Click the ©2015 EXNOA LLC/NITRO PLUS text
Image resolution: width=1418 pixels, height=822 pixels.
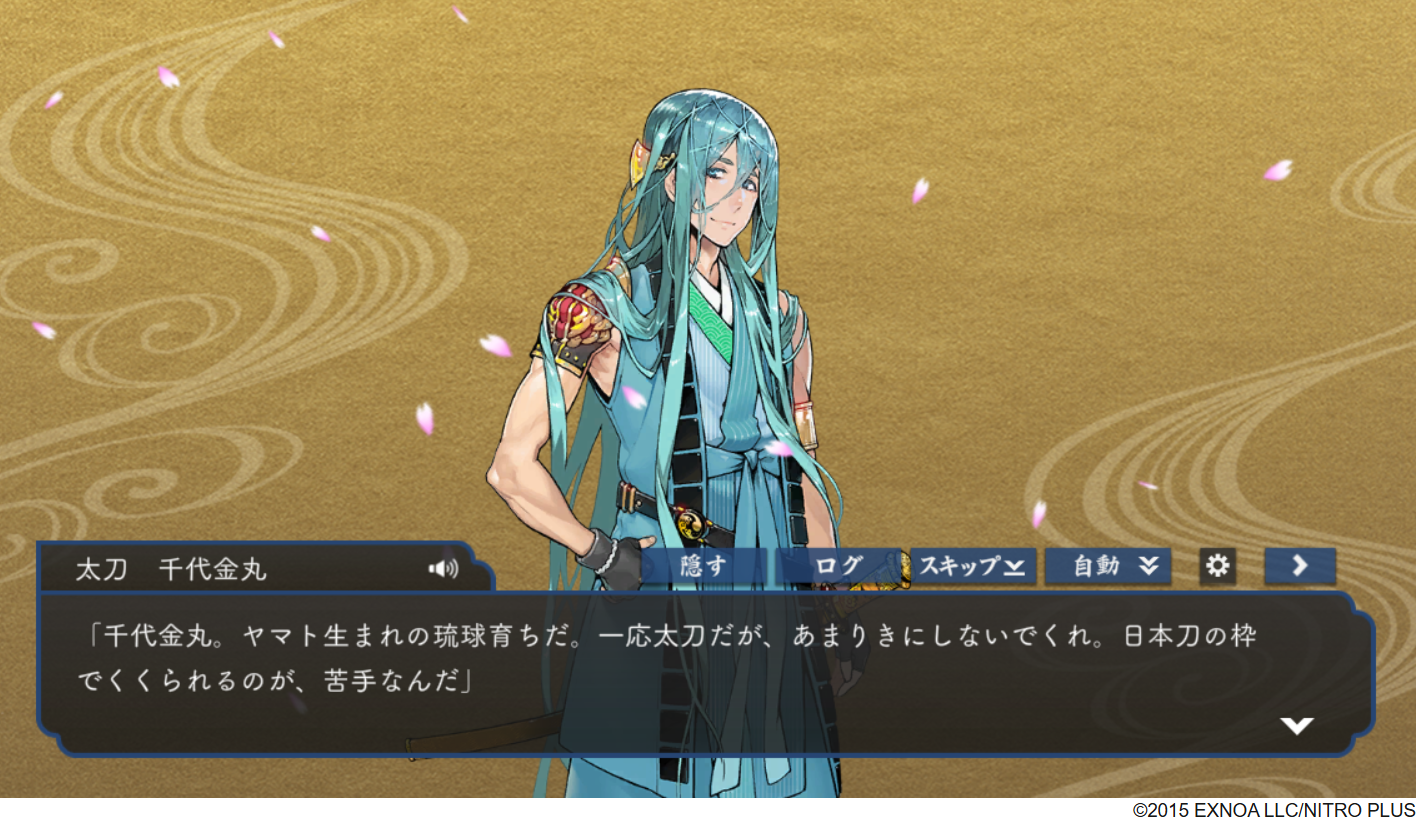click(1274, 810)
